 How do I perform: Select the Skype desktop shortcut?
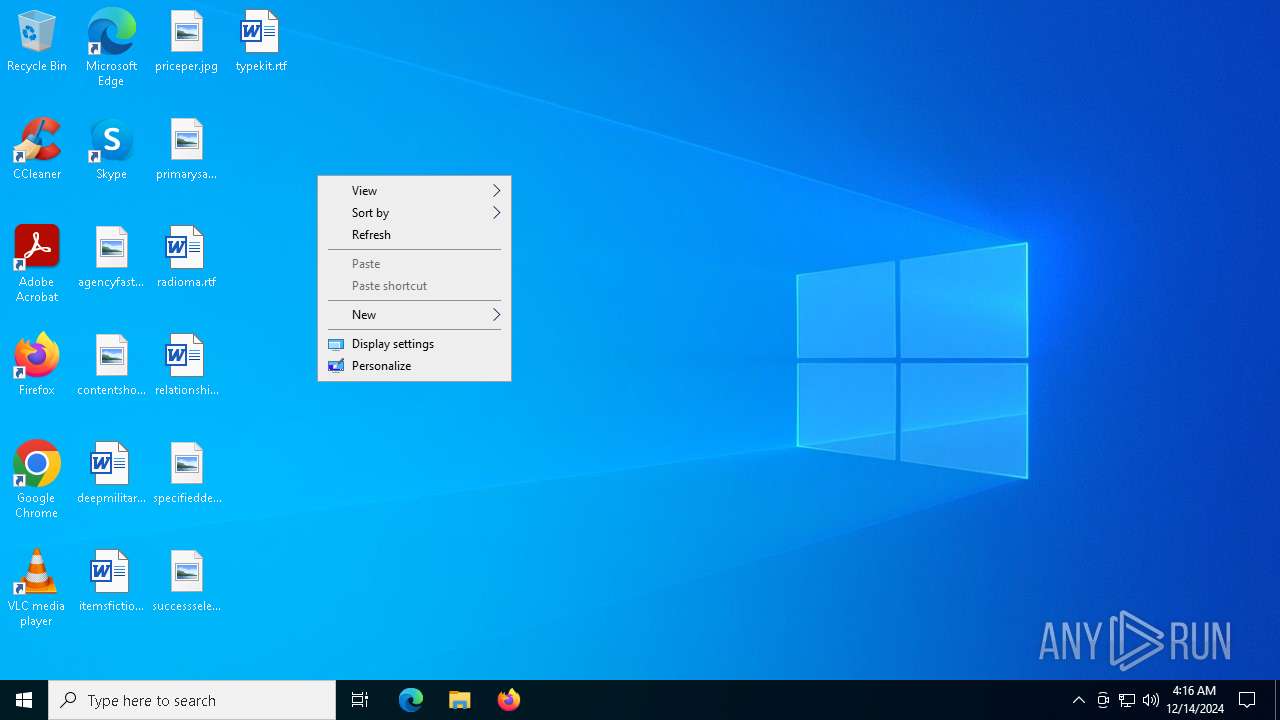click(111, 149)
